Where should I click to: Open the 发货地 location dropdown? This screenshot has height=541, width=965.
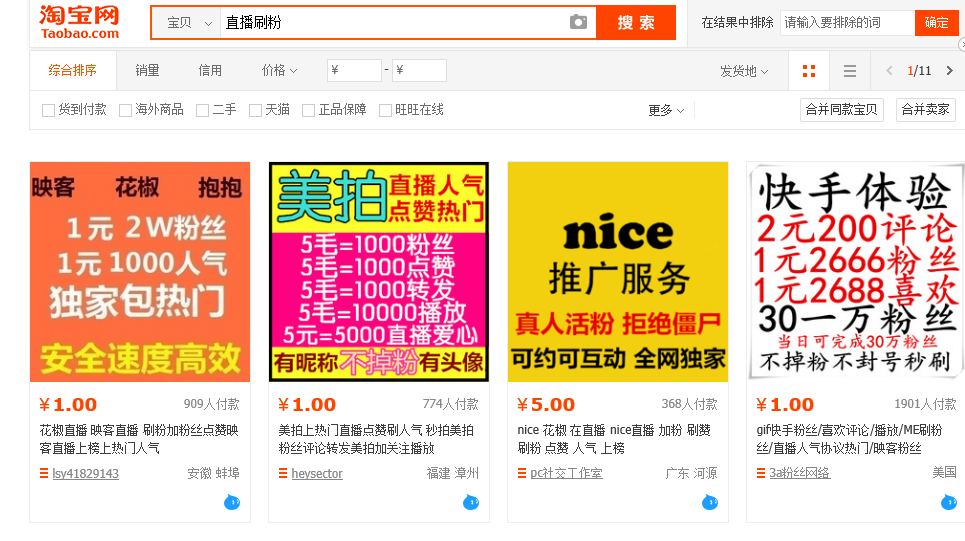(743, 71)
